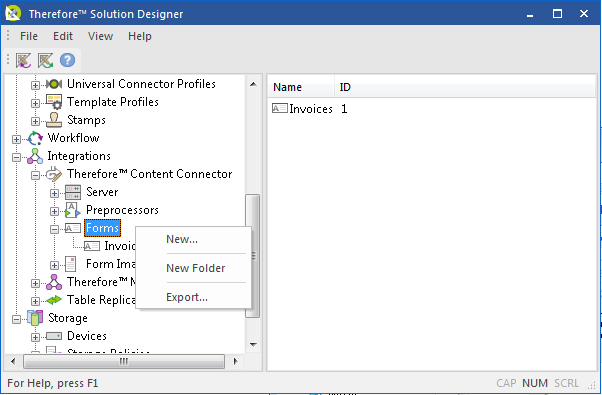Click the application logo in the title bar

pos(13,13)
